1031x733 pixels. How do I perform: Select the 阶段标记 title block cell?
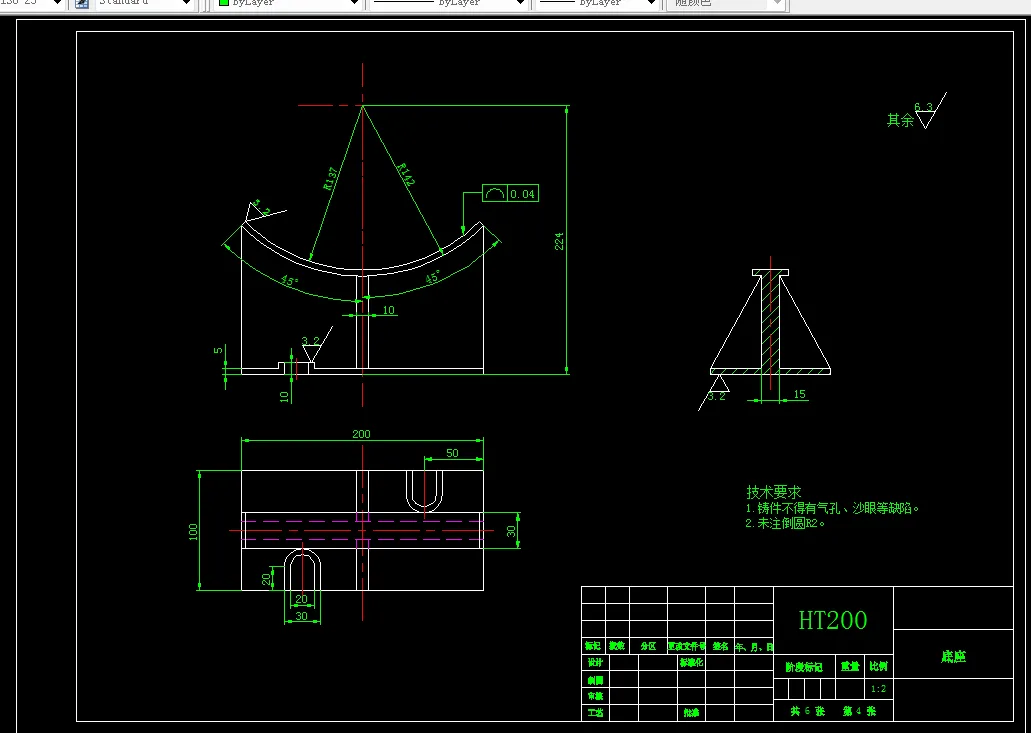803,667
